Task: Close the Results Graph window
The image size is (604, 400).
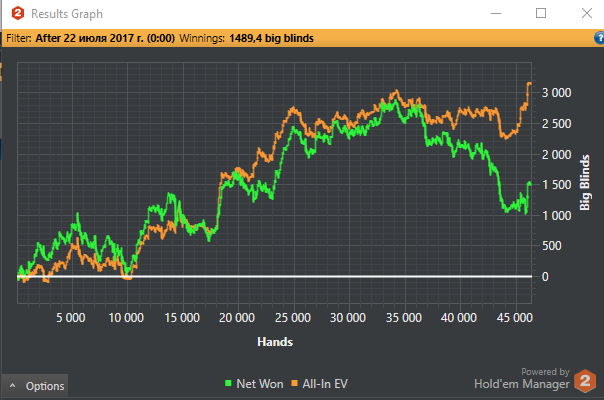Action: (x=587, y=13)
